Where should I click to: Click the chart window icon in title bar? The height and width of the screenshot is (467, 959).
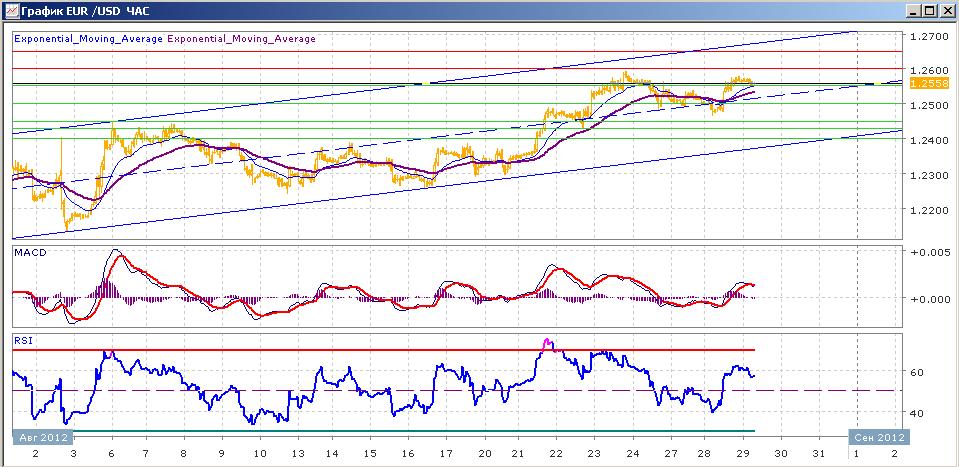point(11,10)
